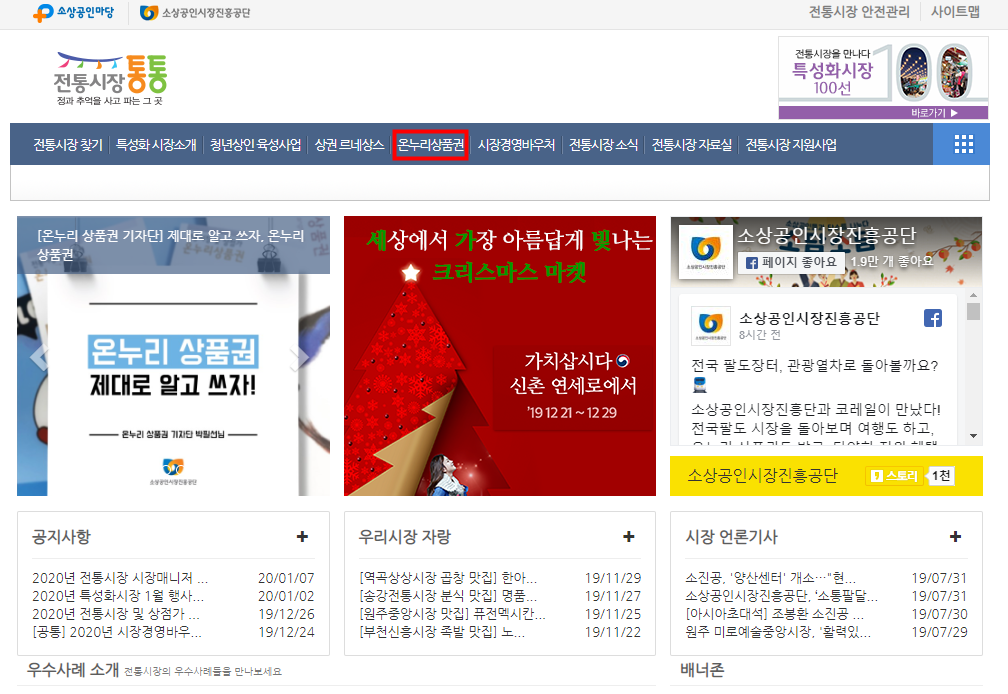The width and height of the screenshot is (1008, 694).
Task: Open article 원주 미로예술중앙시장
Action: [x=778, y=632]
